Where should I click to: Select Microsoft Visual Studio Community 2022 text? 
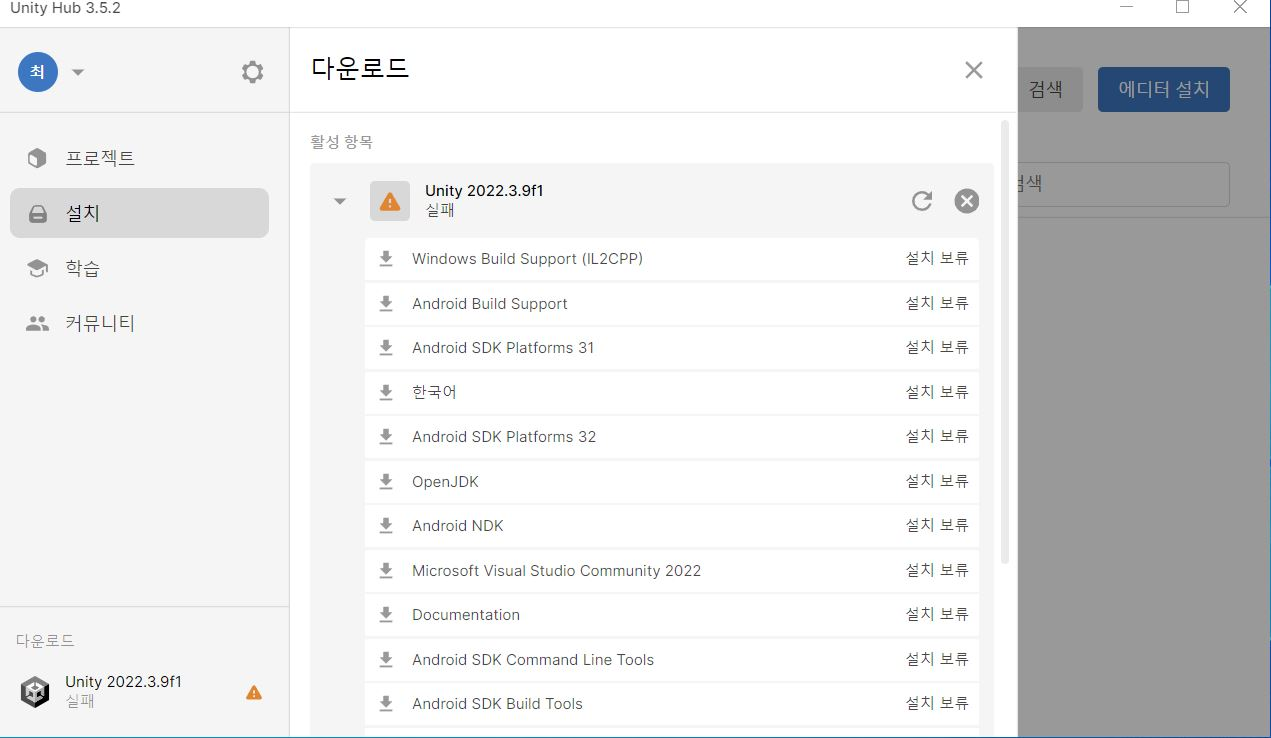click(556, 571)
